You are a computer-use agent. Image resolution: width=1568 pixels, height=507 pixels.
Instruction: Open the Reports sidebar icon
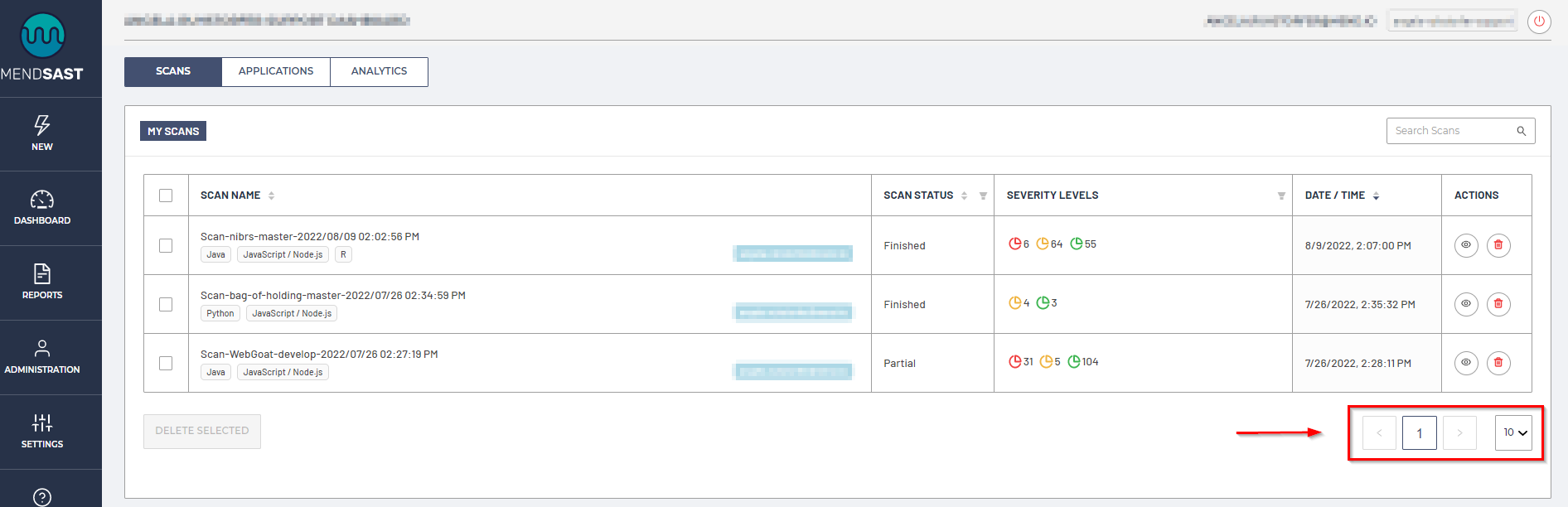click(42, 274)
